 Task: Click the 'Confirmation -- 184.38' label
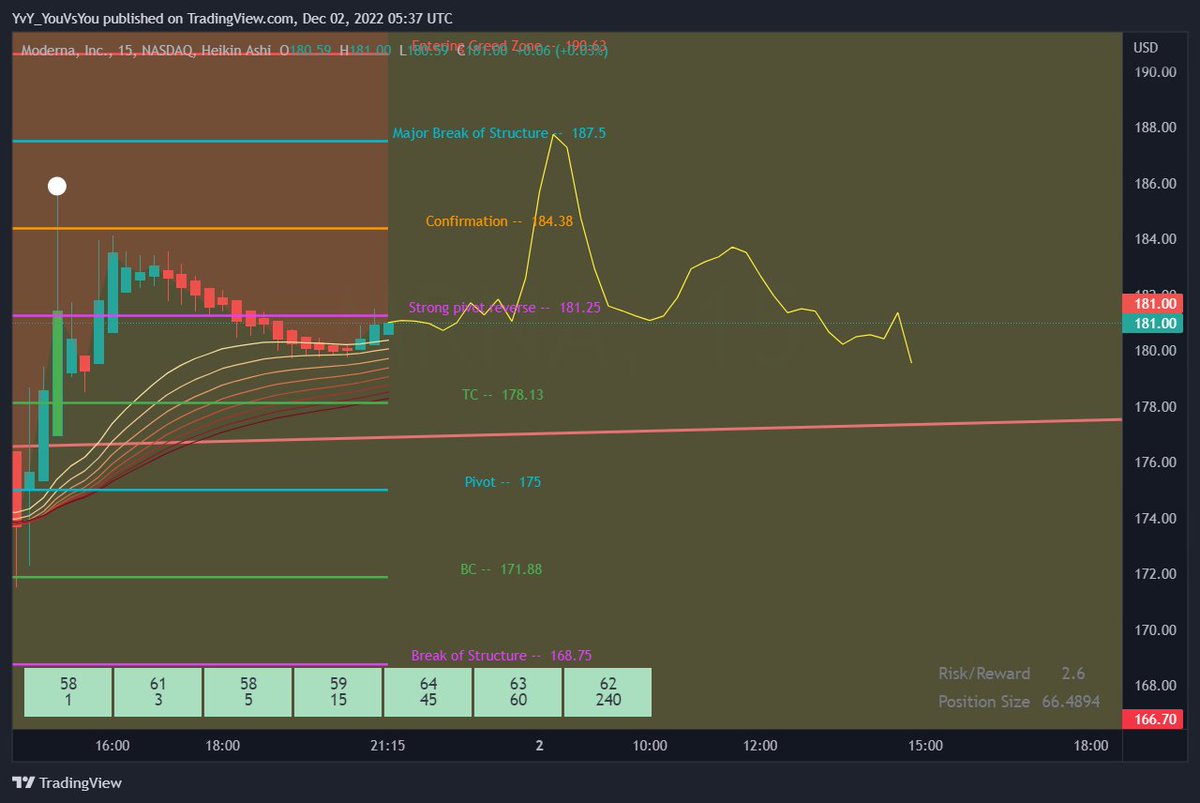tap(499, 221)
